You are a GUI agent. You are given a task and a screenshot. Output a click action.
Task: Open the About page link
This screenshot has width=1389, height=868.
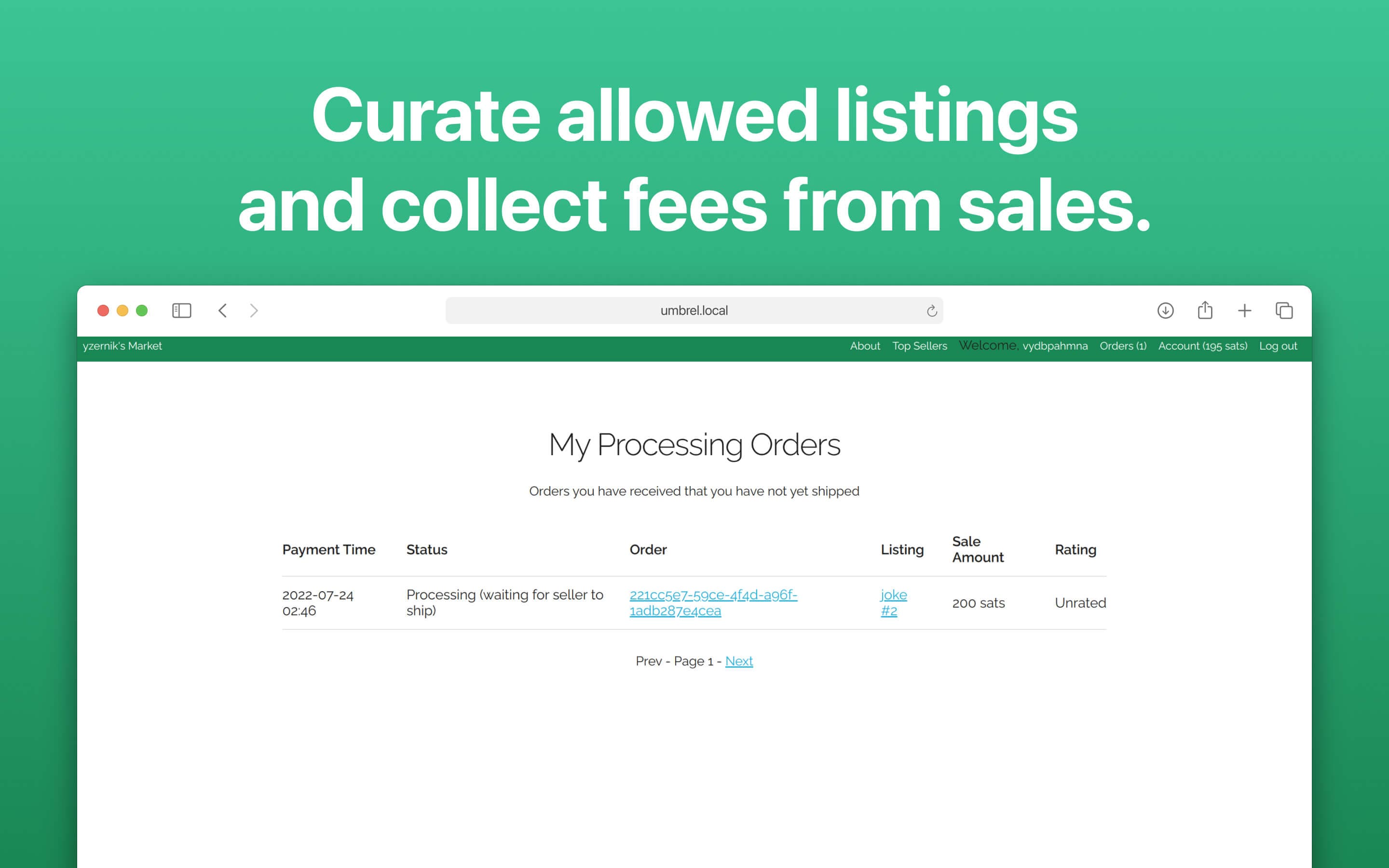863,346
